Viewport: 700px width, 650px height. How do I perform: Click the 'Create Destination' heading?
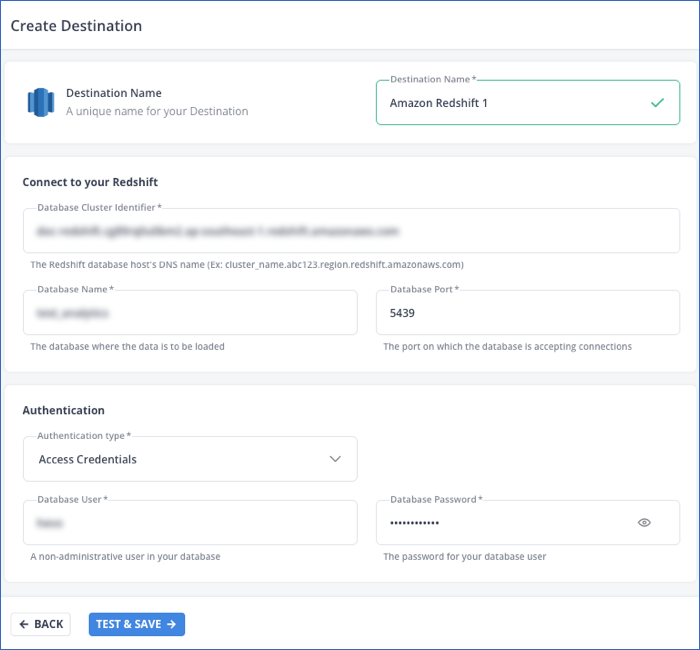[x=76, y=26]
